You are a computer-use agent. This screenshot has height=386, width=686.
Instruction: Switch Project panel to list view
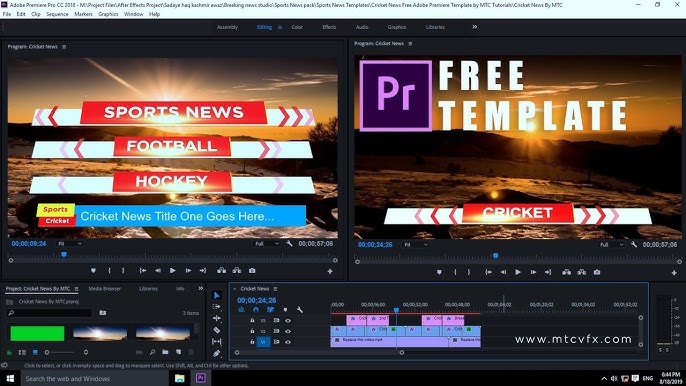pos(22,352)
